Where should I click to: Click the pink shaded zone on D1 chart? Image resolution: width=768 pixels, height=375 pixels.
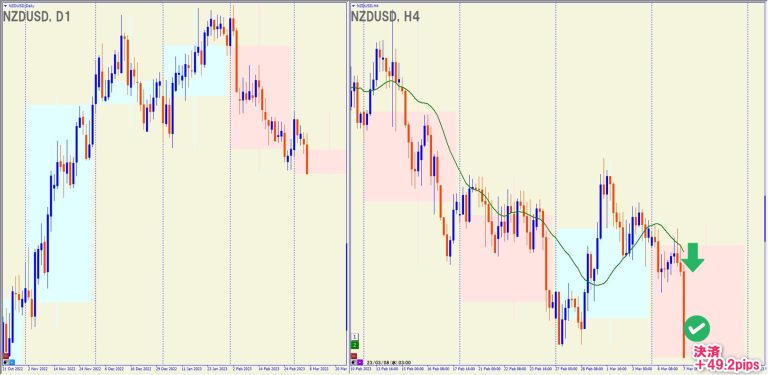click(x=260, y=97)
